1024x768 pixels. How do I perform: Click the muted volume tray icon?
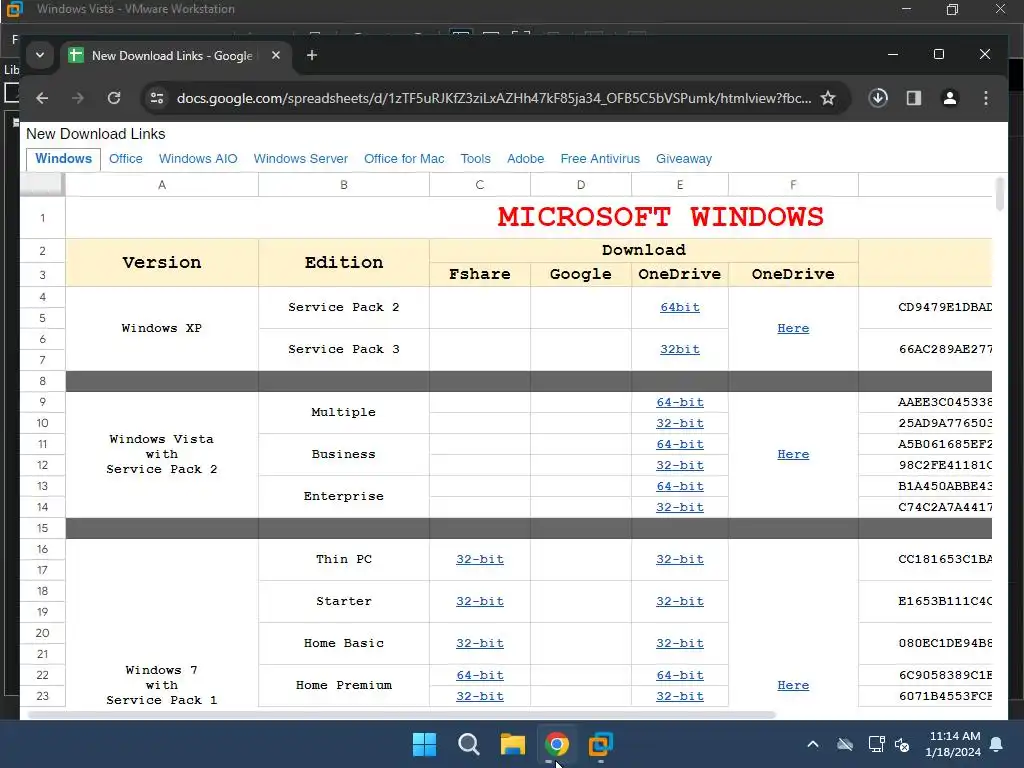(903, 744)
